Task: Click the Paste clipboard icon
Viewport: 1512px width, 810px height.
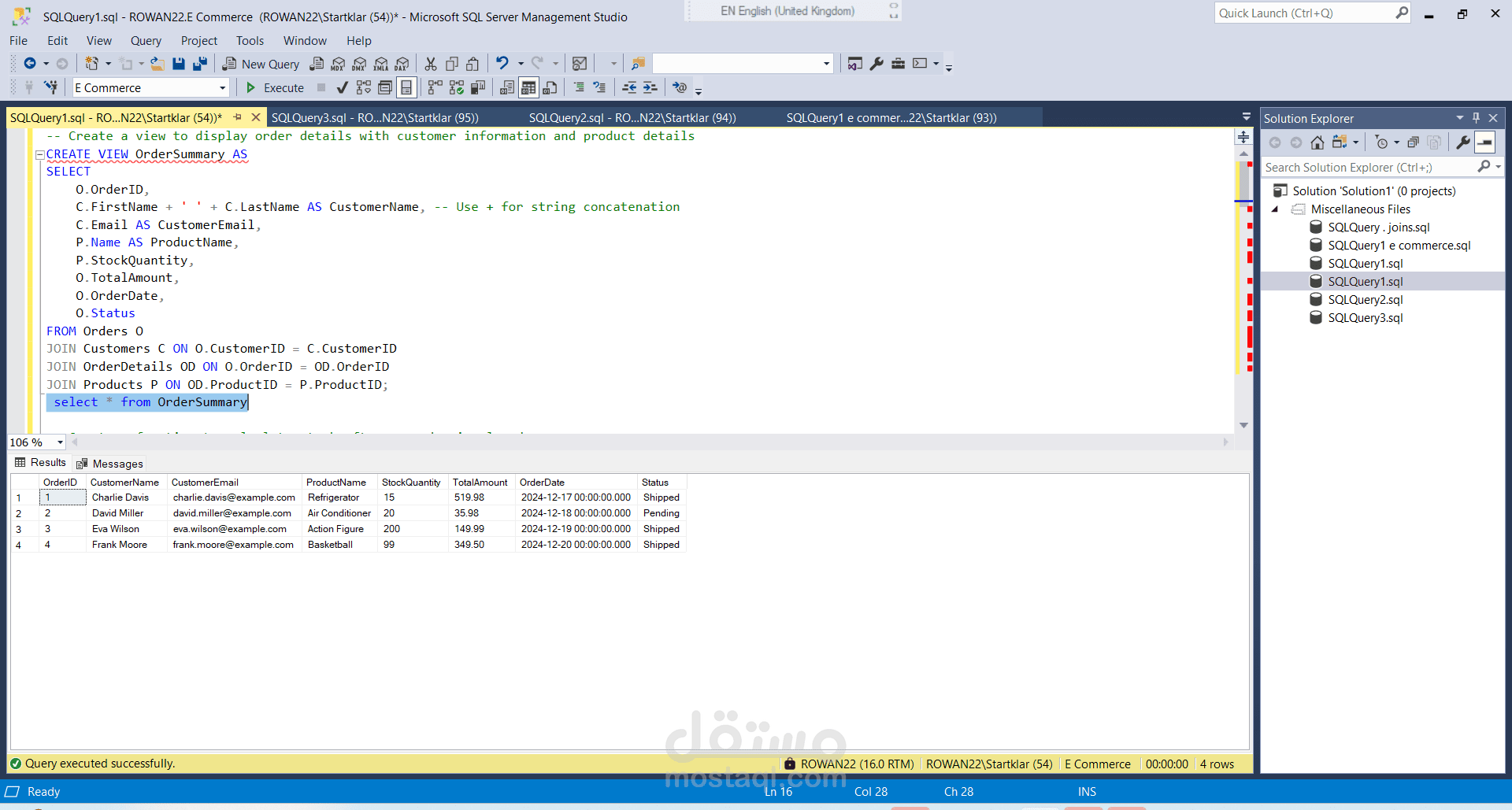Action: [x=472, y=64]
